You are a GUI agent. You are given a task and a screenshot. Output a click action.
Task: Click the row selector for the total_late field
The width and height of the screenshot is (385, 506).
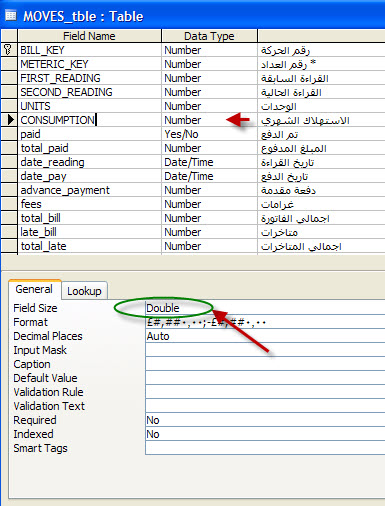click(x=9, y=246)
